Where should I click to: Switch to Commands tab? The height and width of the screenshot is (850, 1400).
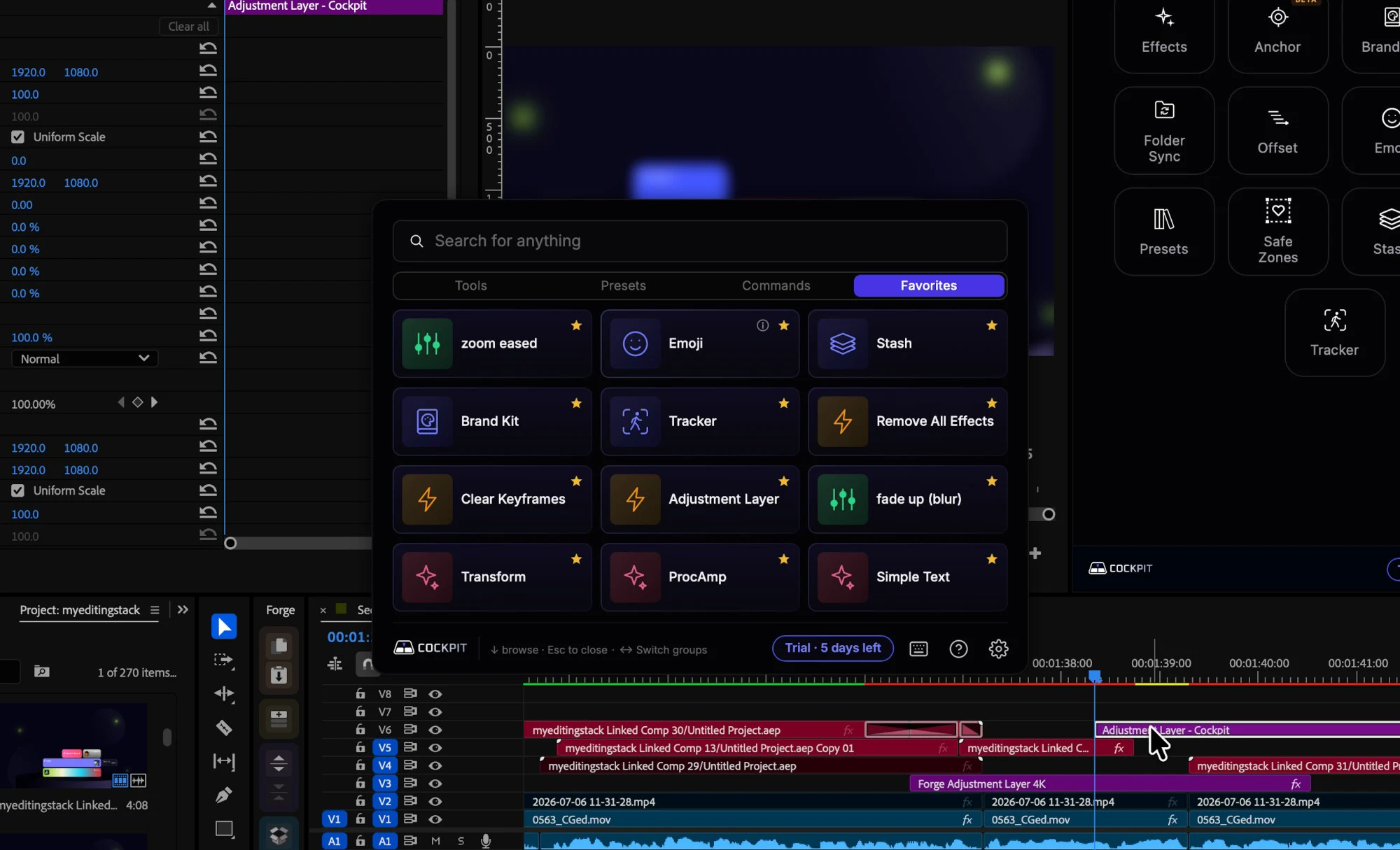click(x=776, y=285)
